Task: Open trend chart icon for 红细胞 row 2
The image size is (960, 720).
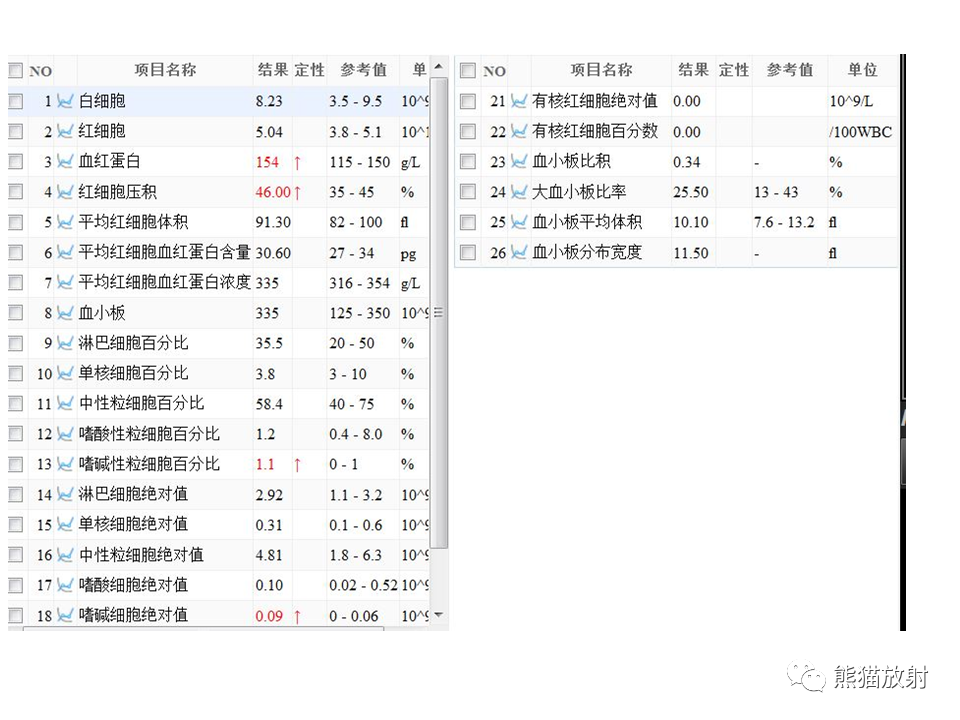Action: tap(65, 131)
